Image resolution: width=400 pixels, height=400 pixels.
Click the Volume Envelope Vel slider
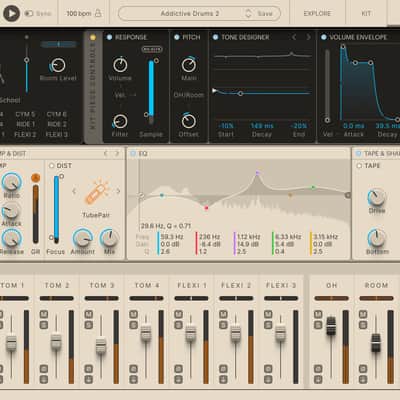(327, 86)
